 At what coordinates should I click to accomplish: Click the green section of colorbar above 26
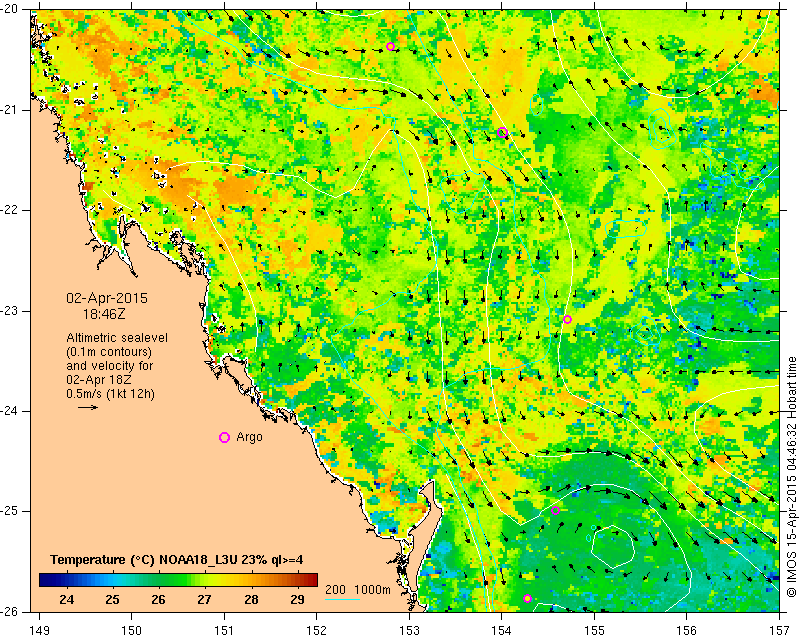(x=158, y=580)
